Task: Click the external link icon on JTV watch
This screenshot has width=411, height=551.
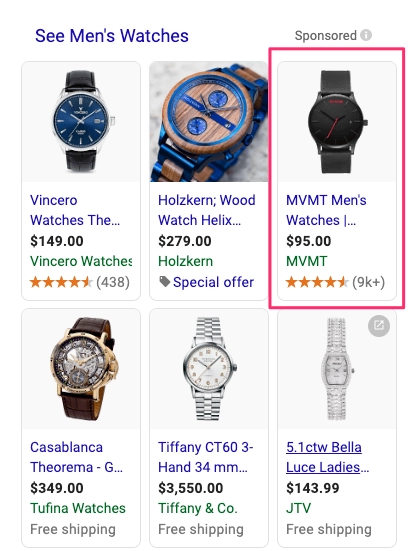Action: coord(379,326)
